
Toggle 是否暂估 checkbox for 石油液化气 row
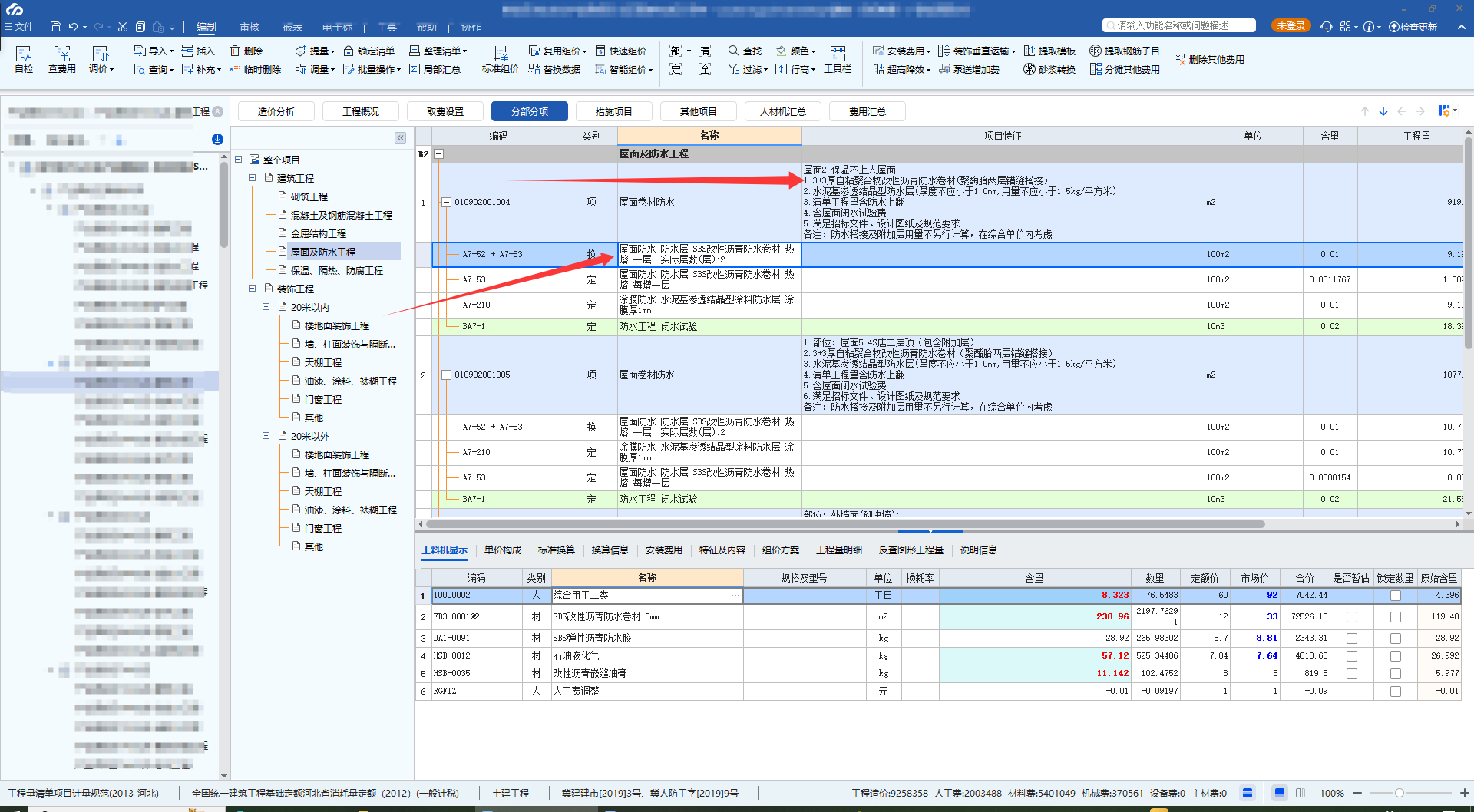[x=1352, y=656]
